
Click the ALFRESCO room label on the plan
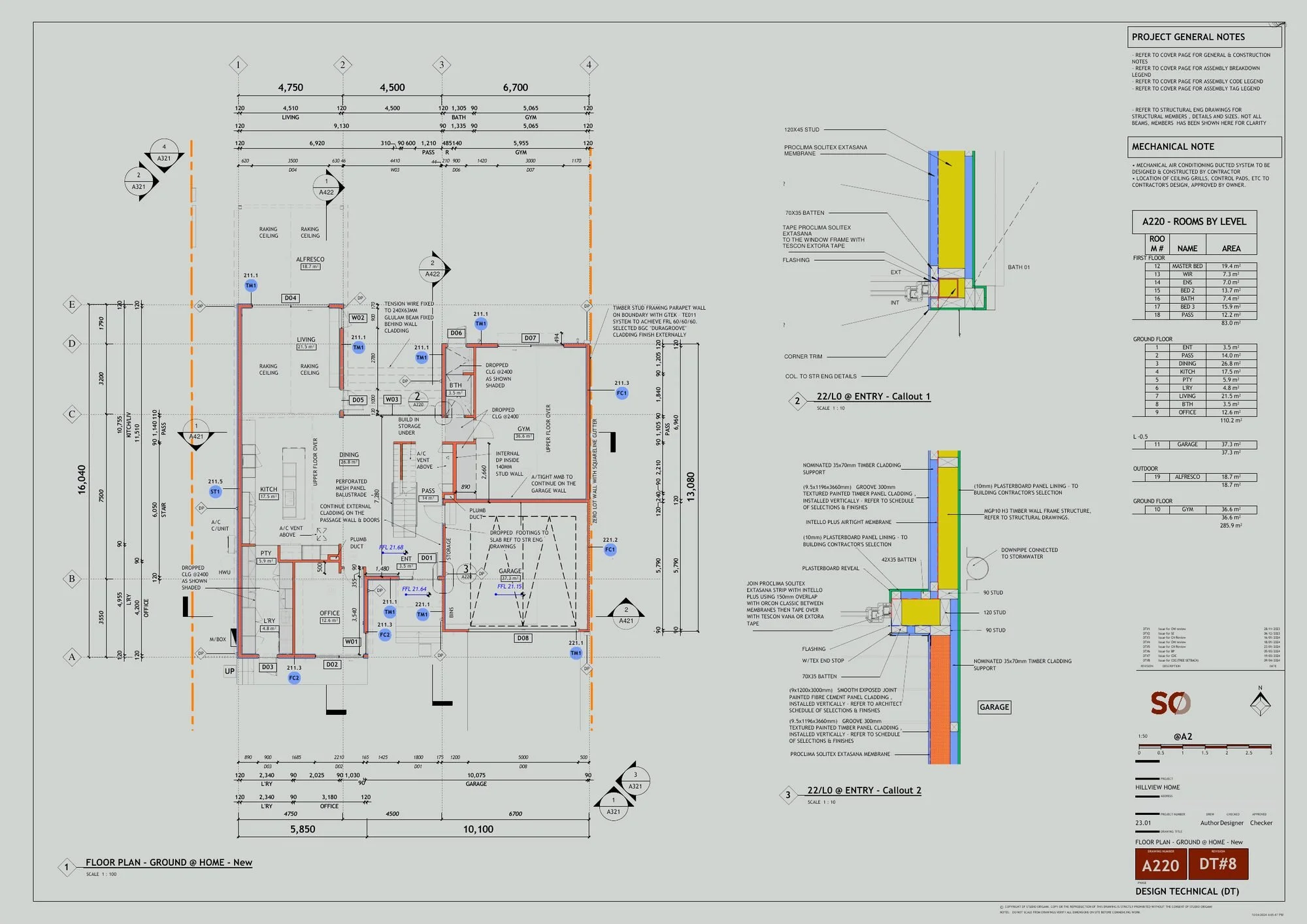pyautogui.click(x=310, y=259)
